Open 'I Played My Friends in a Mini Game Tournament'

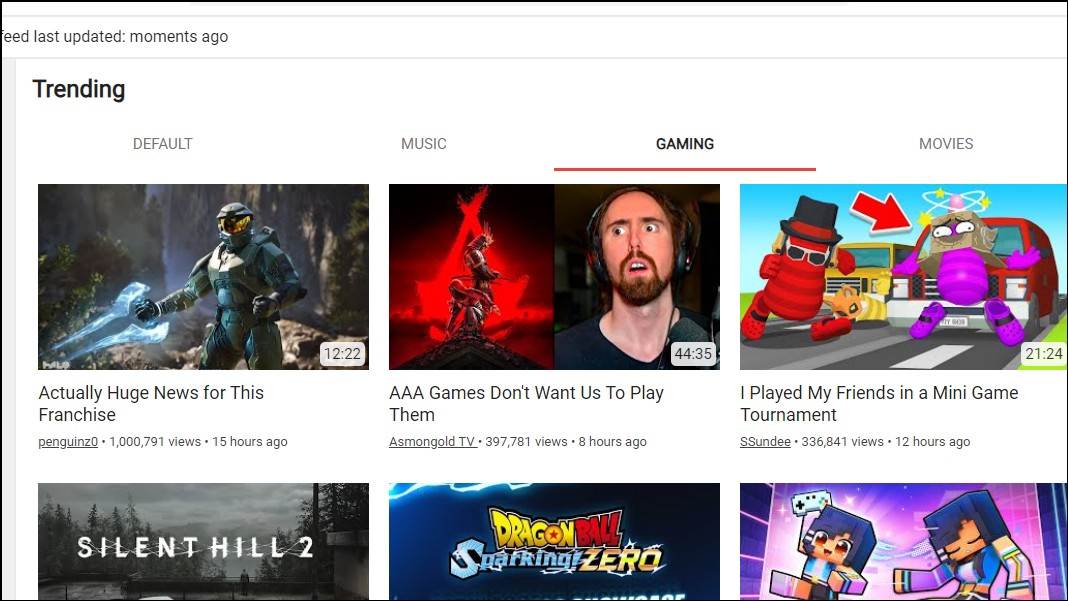879,403
